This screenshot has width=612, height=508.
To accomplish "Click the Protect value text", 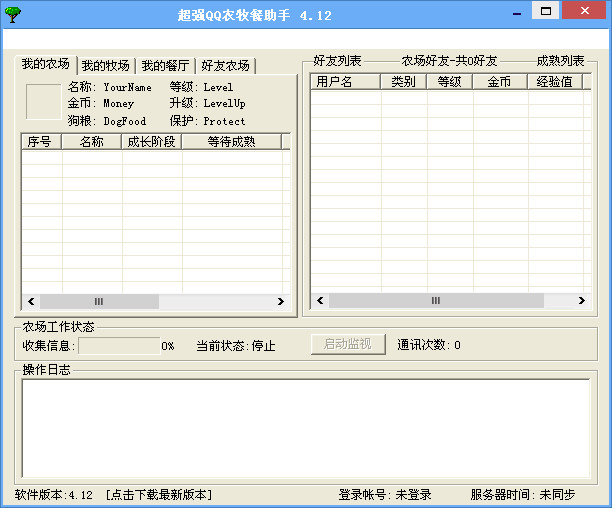I will pos(224,121).
